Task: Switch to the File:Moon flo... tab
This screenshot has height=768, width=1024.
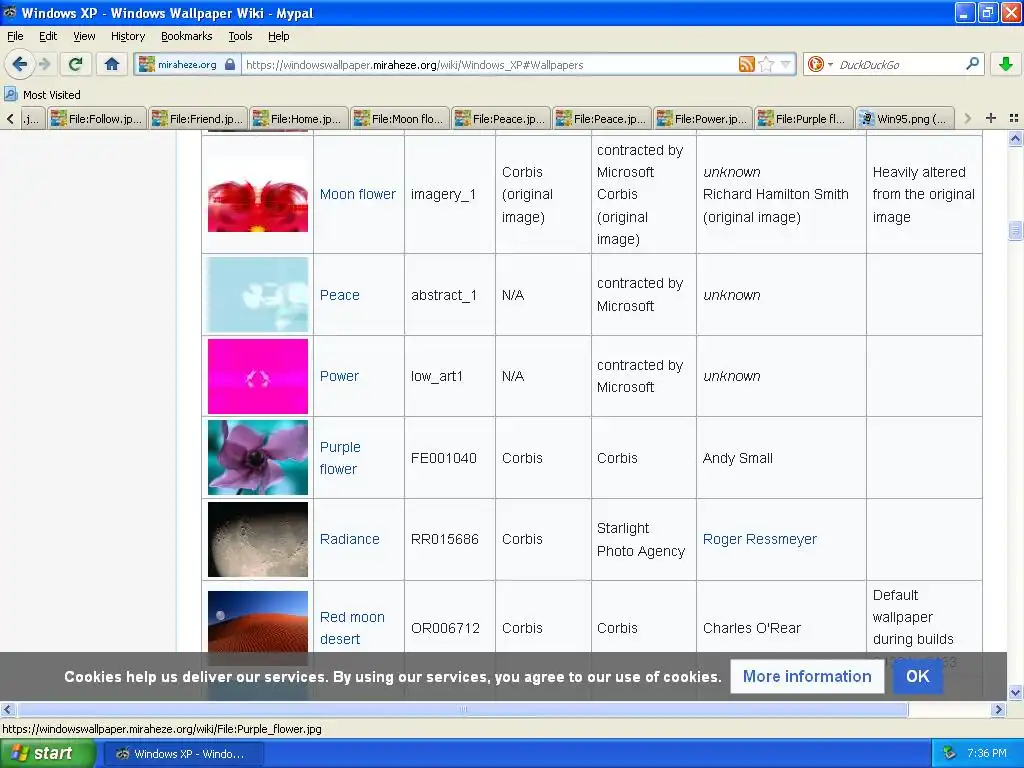Action: click(x=400, y=118)
